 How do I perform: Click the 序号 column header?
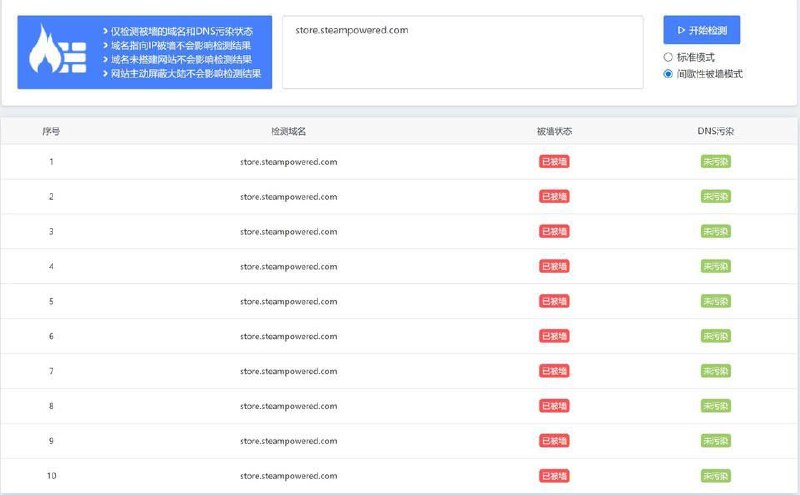(51, 131)
